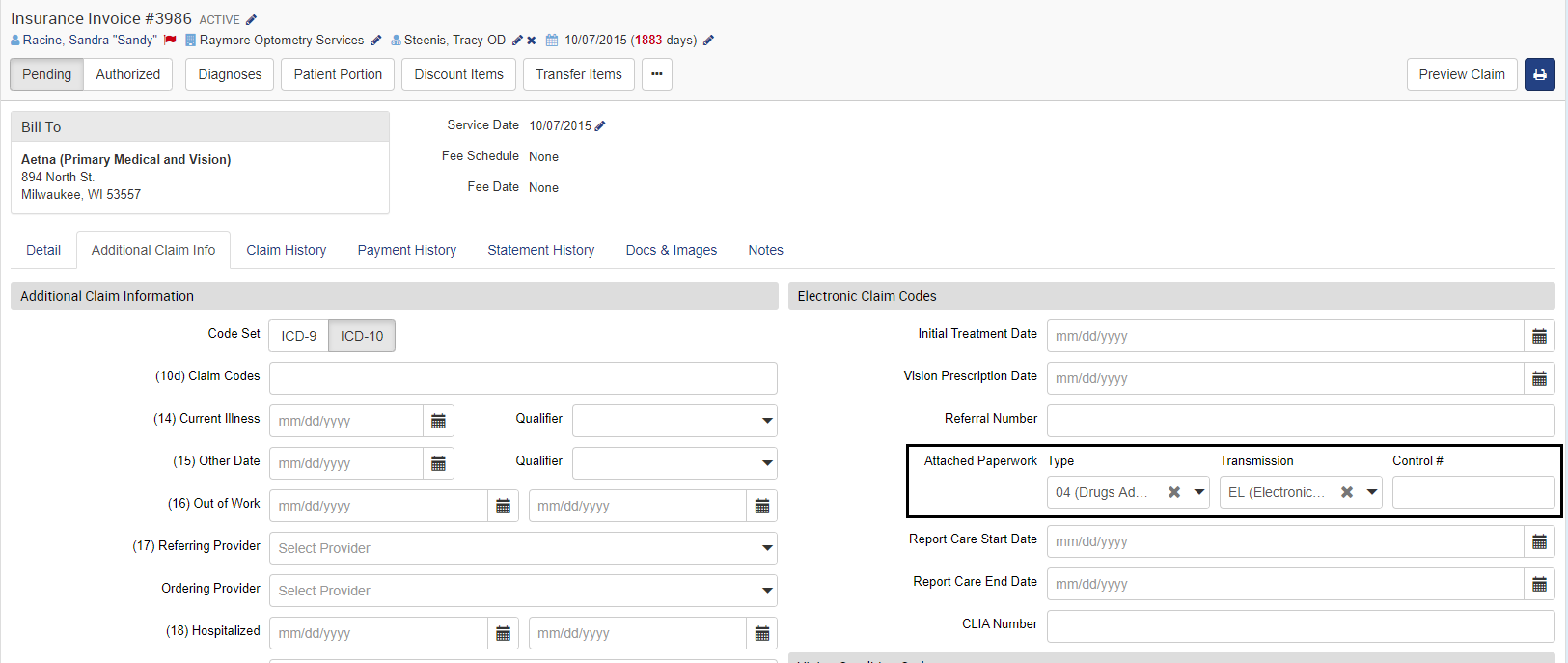The image size is (1568, 663).
Task: Switch to the Claim History tab
Action: click(286, 250)
